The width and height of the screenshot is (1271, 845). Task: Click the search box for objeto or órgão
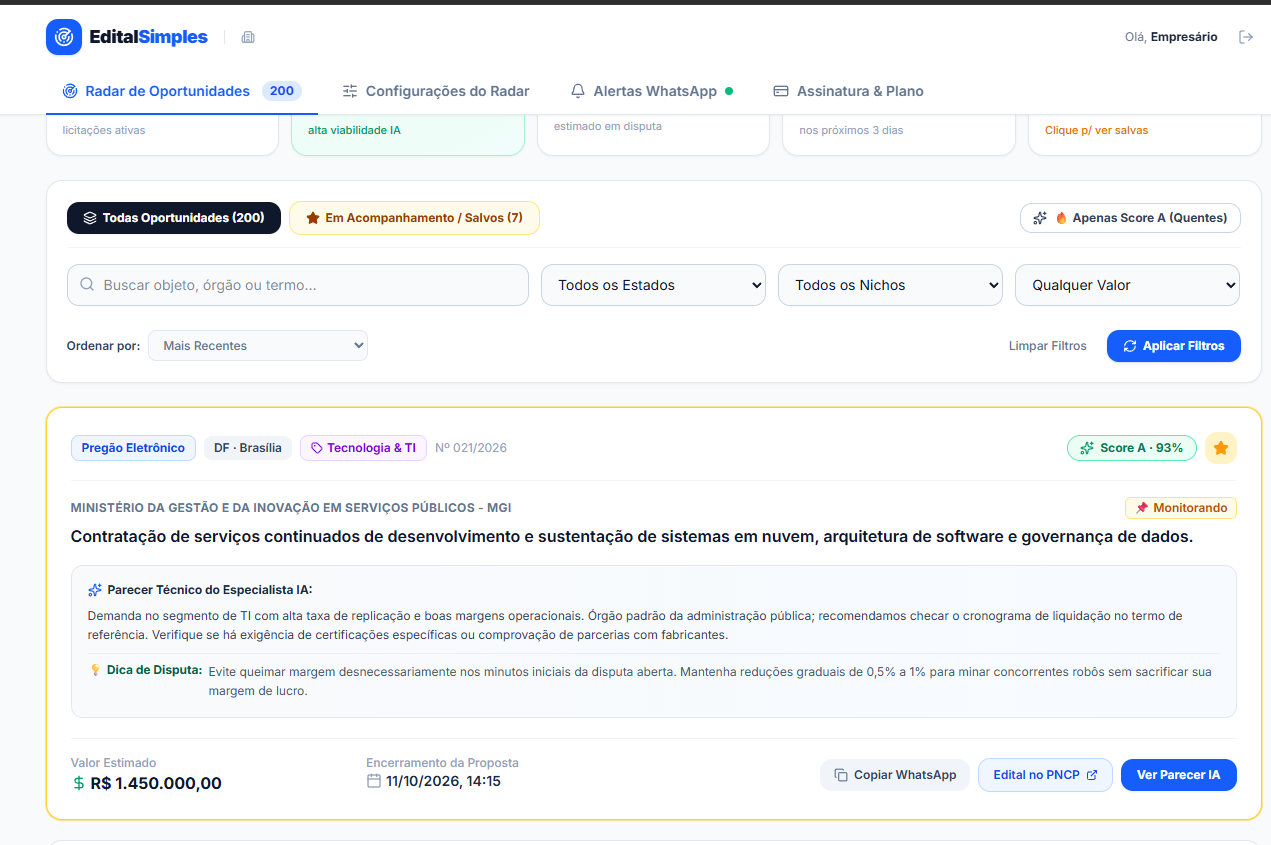coord(298,285)
